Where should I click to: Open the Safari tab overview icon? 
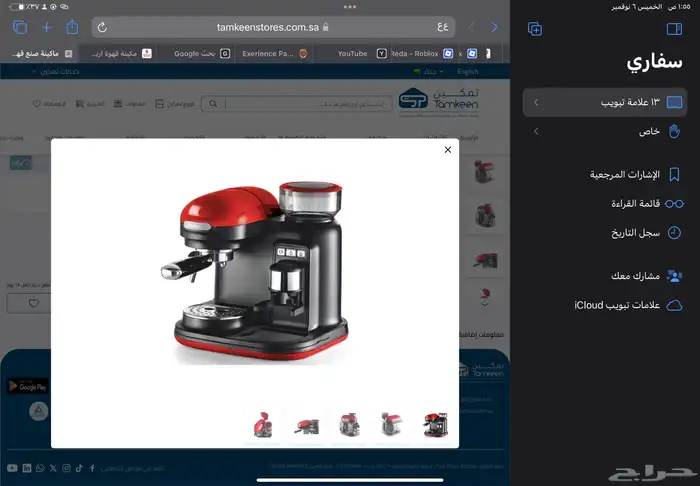(x=20, y=28)
